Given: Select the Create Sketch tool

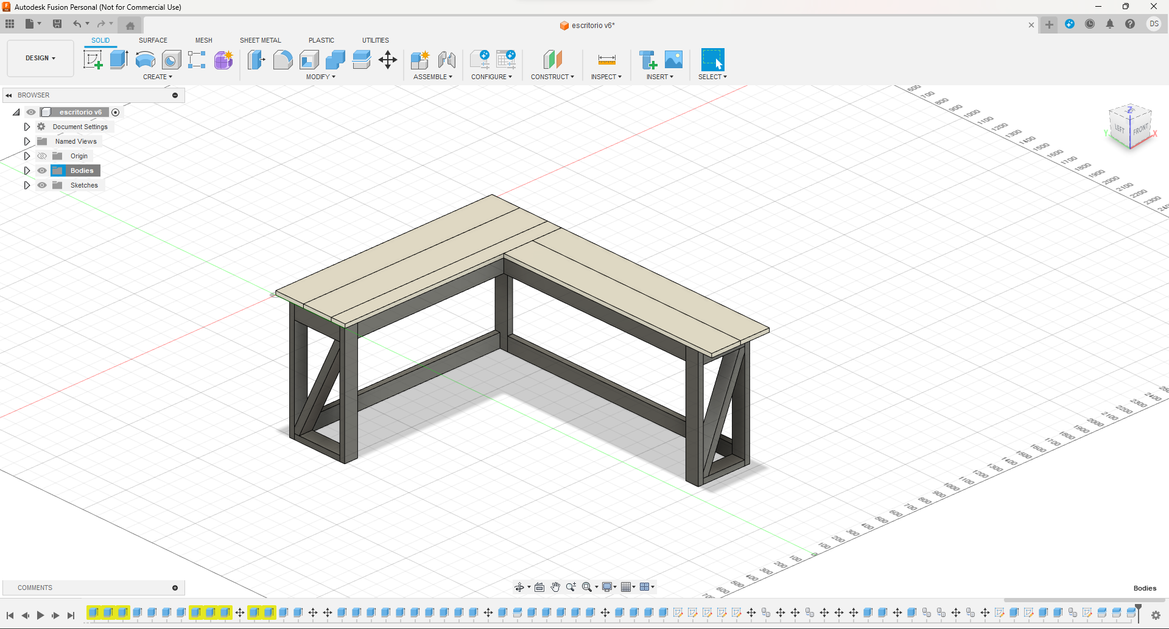Looking at the screenshot, I should click(93, 60).
